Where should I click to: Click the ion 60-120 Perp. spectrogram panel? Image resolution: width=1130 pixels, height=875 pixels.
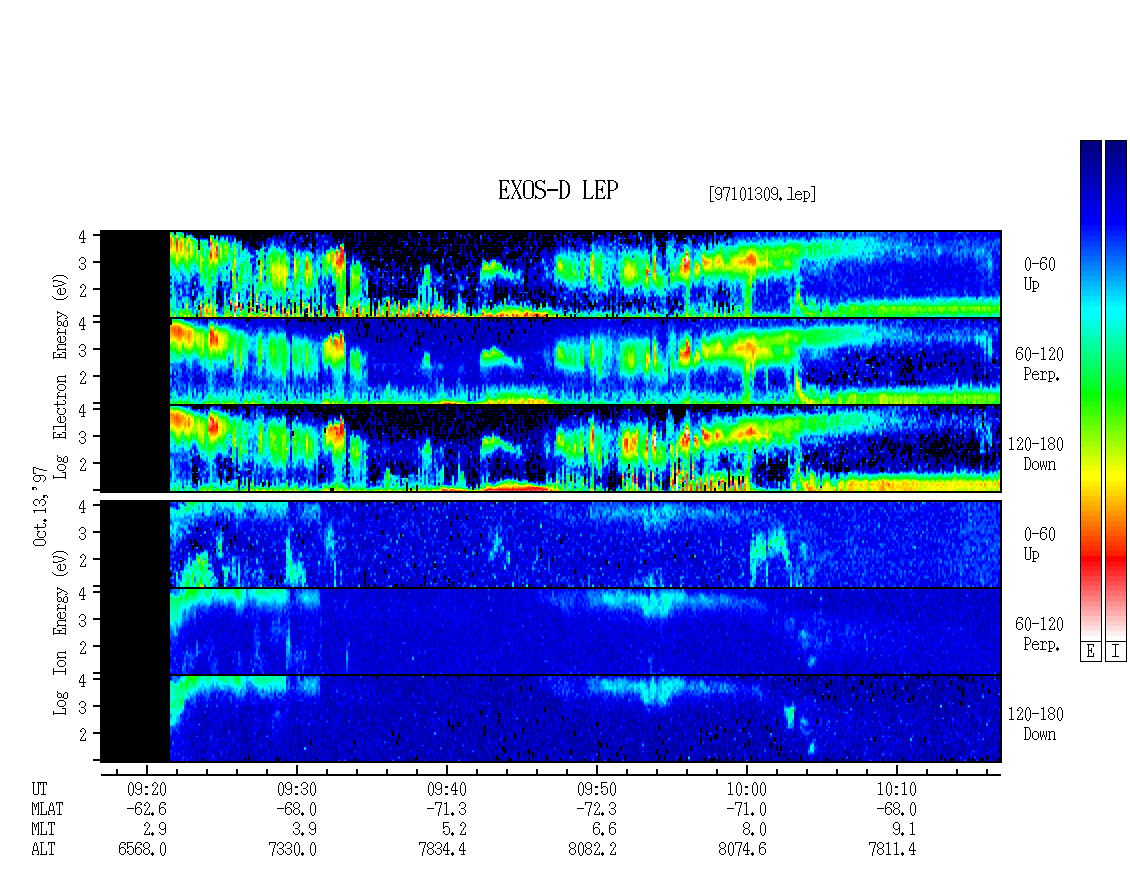click(x=551, y=631)
